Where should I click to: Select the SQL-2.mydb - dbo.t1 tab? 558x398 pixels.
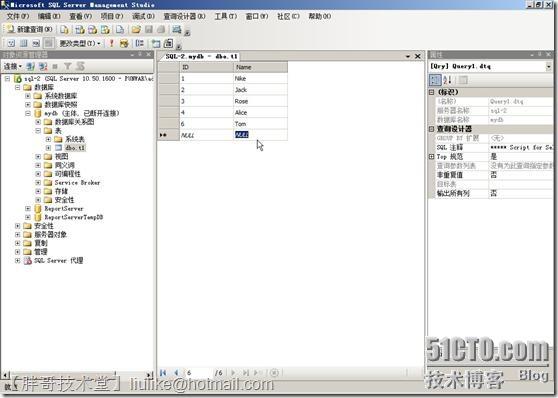click(x=201, y=56)
